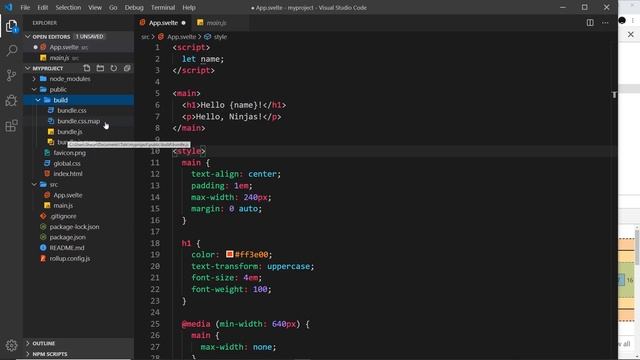Switch to the main.js editor tab
The height and width of the screenshot is (360, 640).
point(216,23)
